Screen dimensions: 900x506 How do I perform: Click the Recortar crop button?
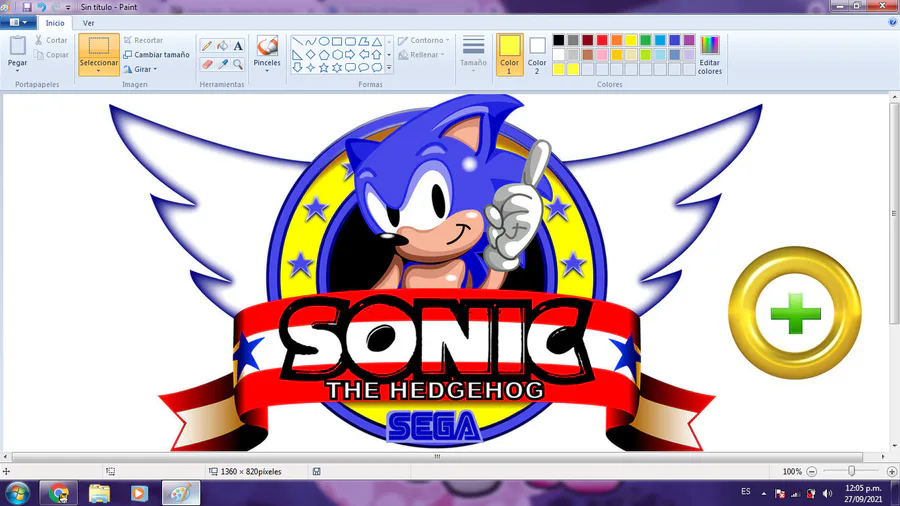[143, 40]
